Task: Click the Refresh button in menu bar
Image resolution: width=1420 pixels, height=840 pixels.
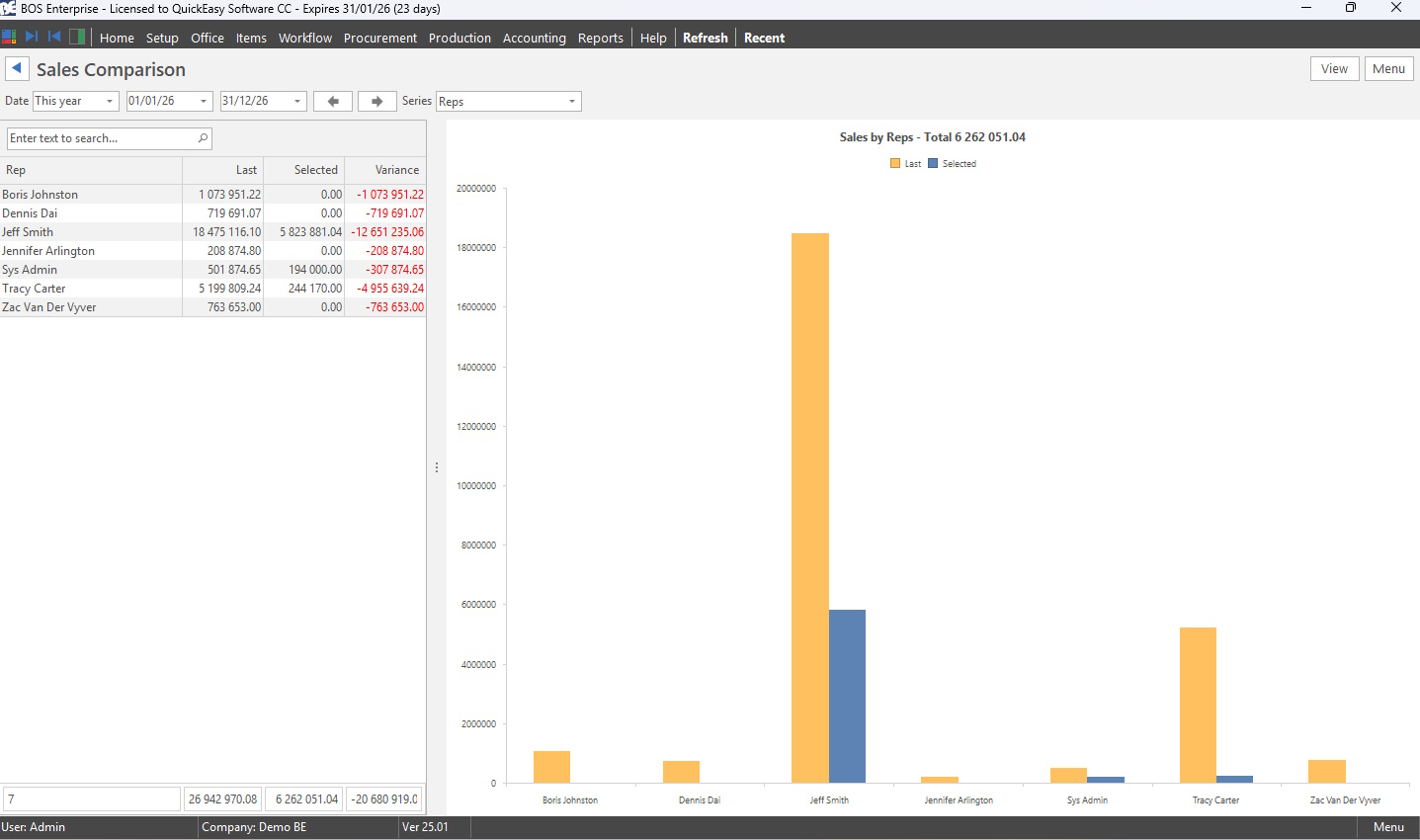Action: click(705, 38)
